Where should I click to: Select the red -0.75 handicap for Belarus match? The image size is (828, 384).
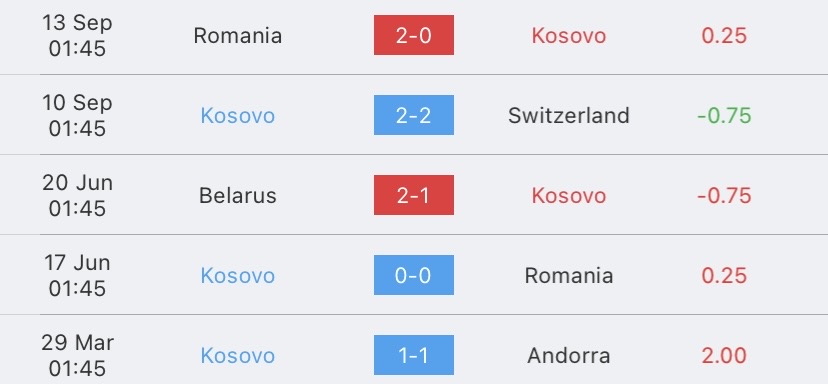[x=724, y=195]
